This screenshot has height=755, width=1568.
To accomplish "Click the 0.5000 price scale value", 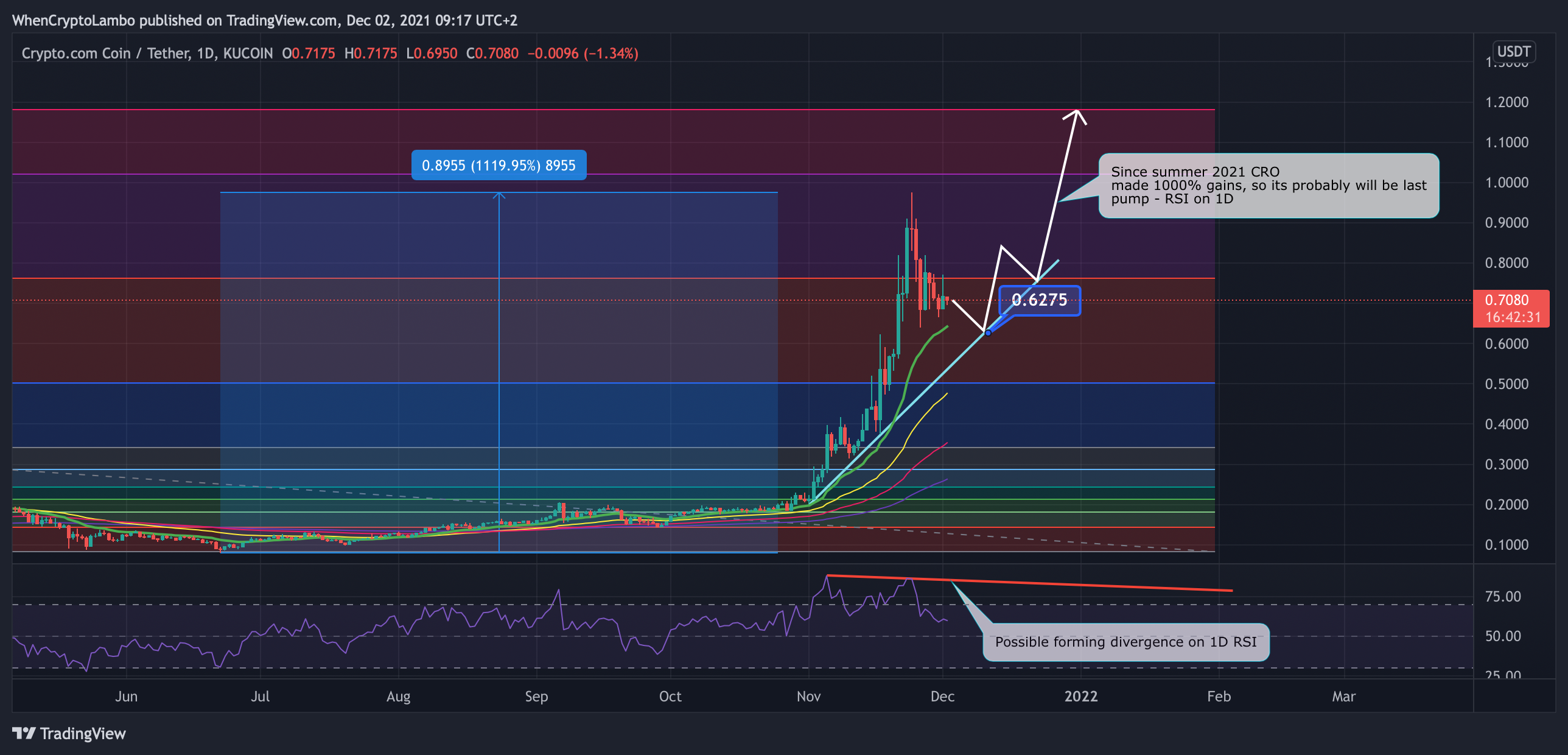I will click(1507, 384).
